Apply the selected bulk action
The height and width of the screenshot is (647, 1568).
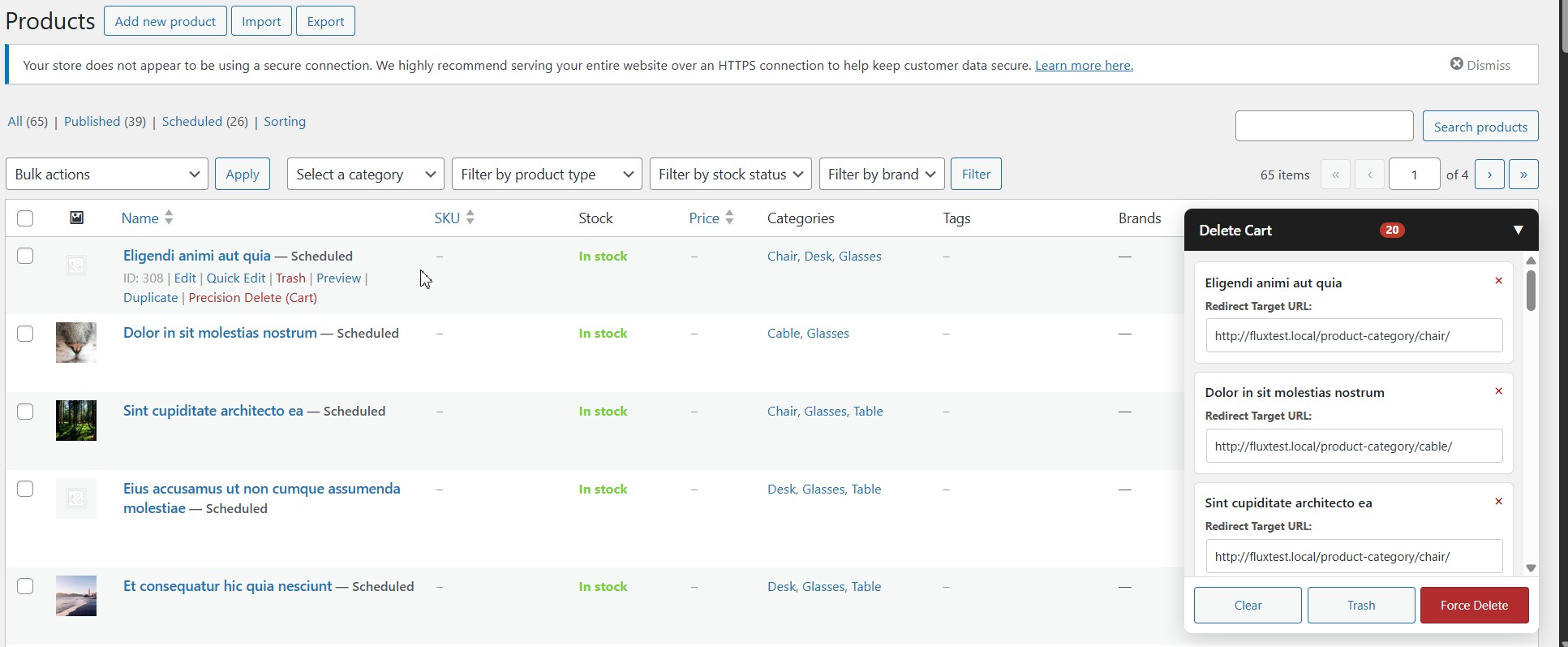[243, 174]
